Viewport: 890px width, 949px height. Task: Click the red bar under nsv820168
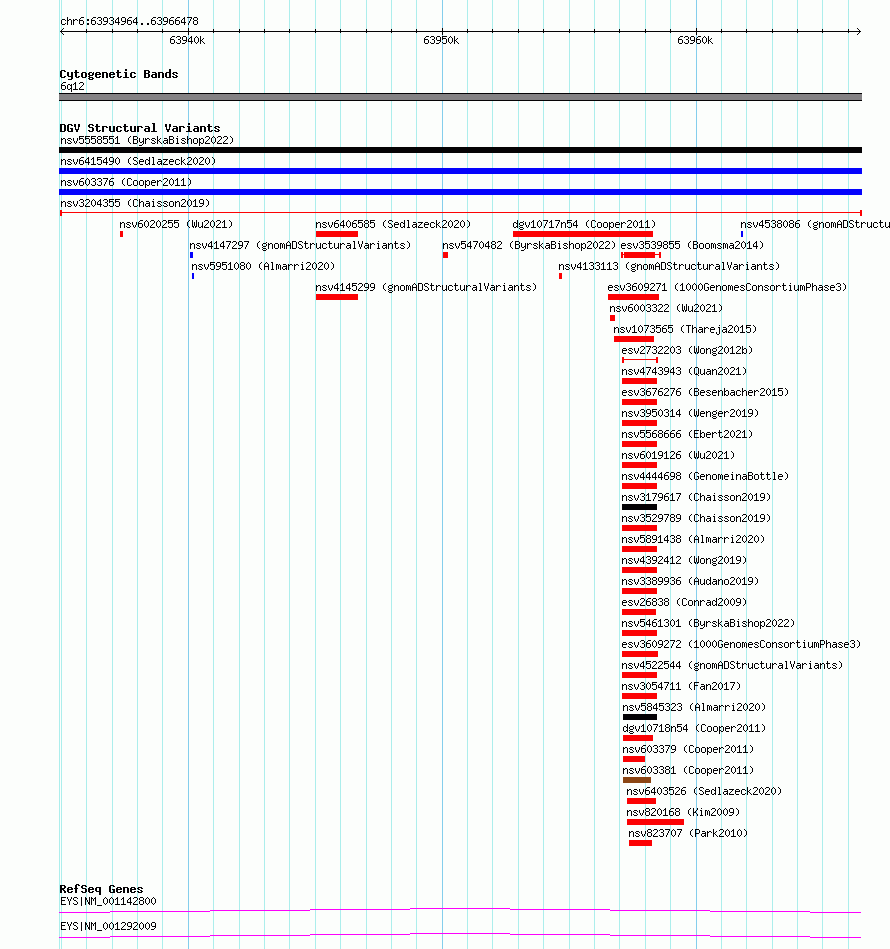coord(655,822)
